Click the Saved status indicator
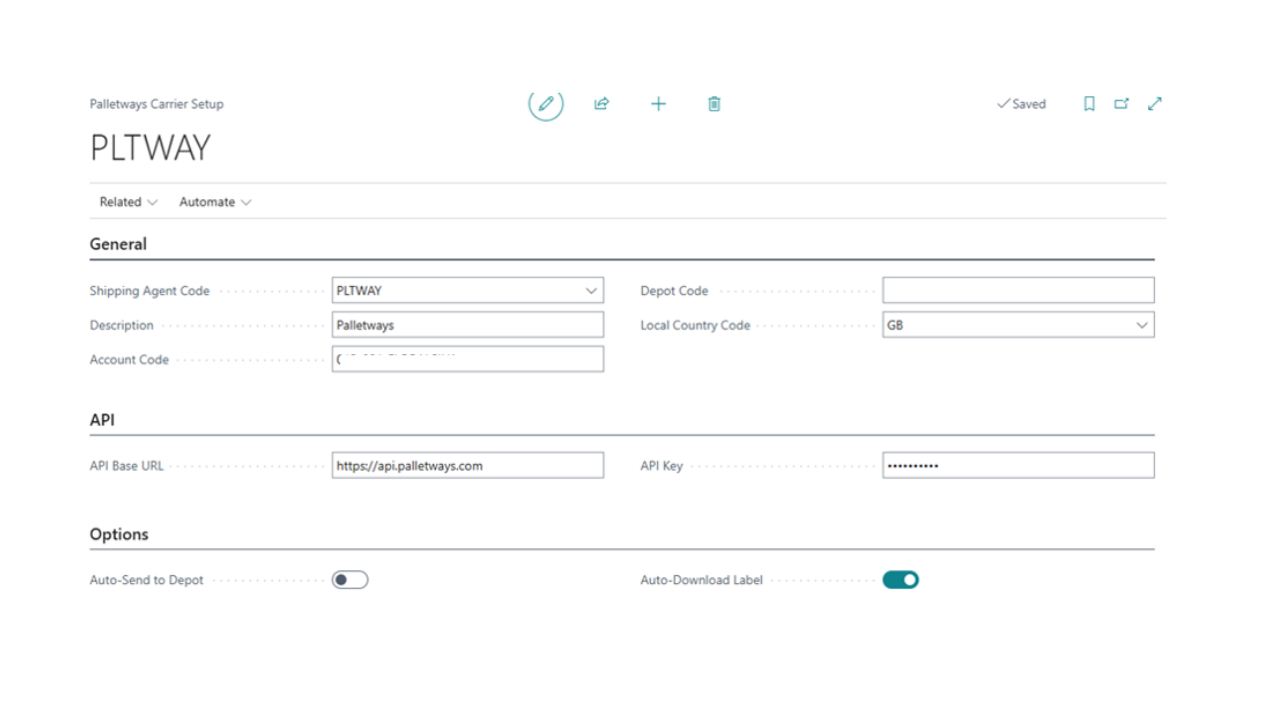This screenshot has height=720, width=1280. click(x=1021, y=104)
